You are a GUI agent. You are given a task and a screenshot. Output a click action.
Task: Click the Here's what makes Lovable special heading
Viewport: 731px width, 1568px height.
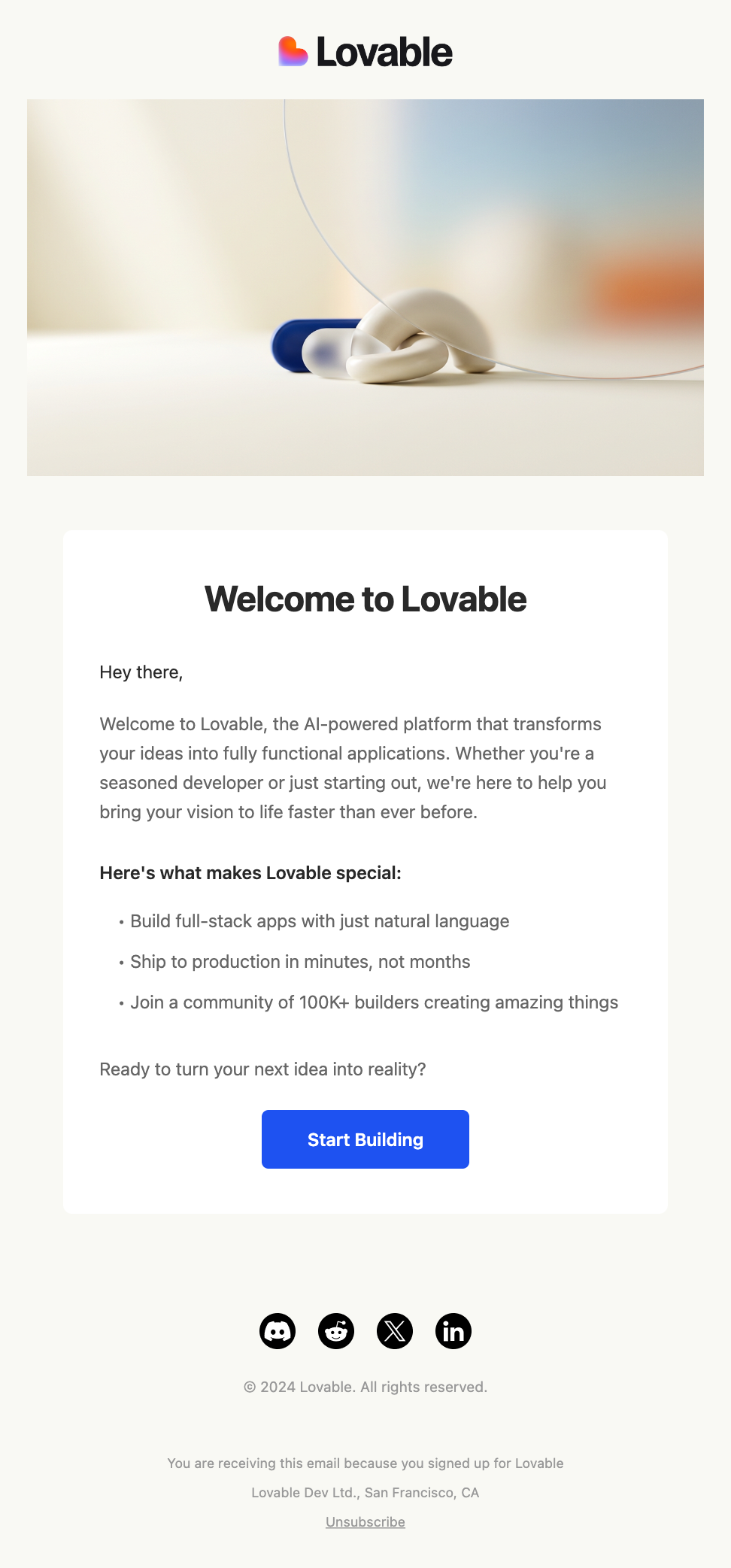click(251, 873)
